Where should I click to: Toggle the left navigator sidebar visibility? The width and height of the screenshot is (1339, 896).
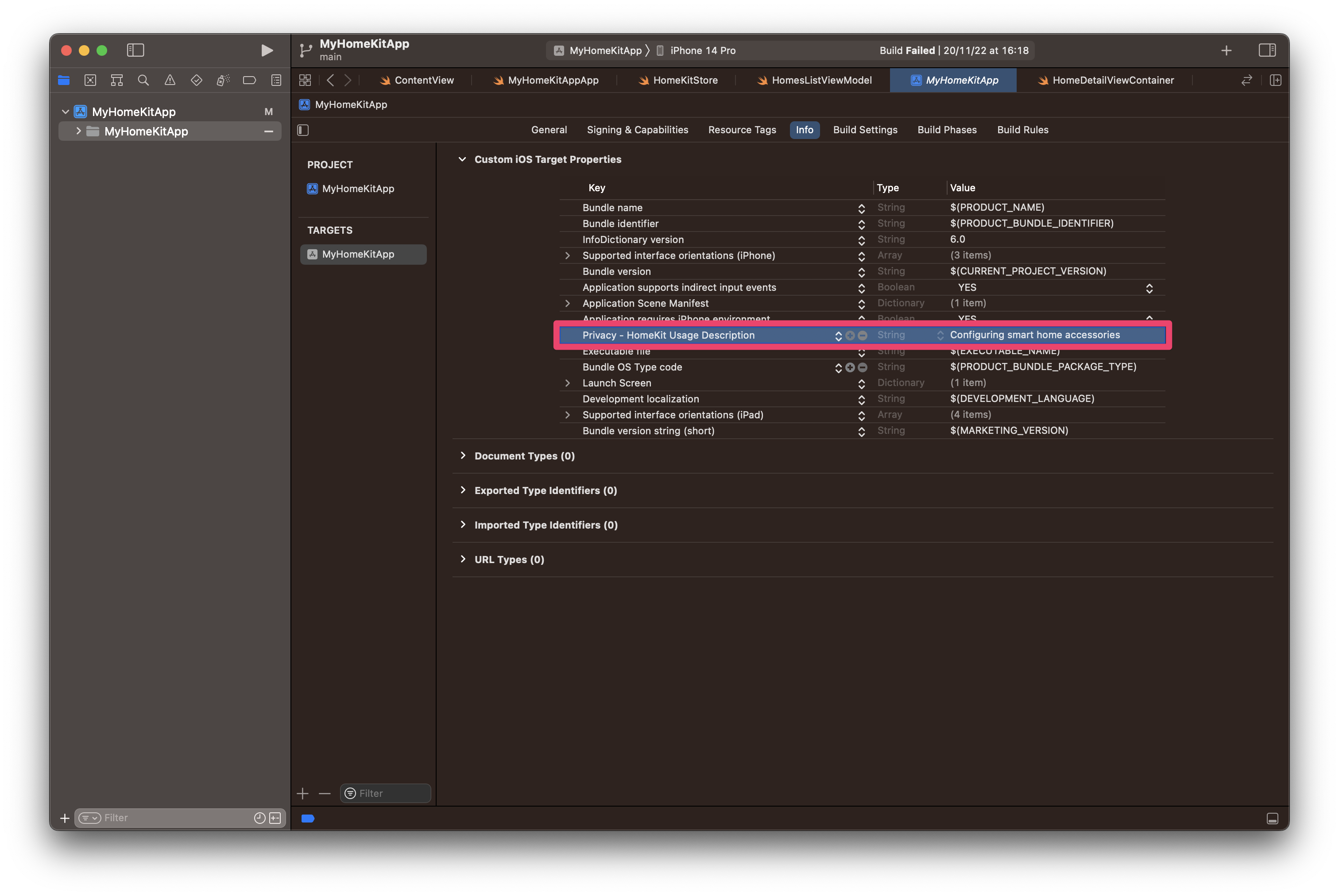135,50
